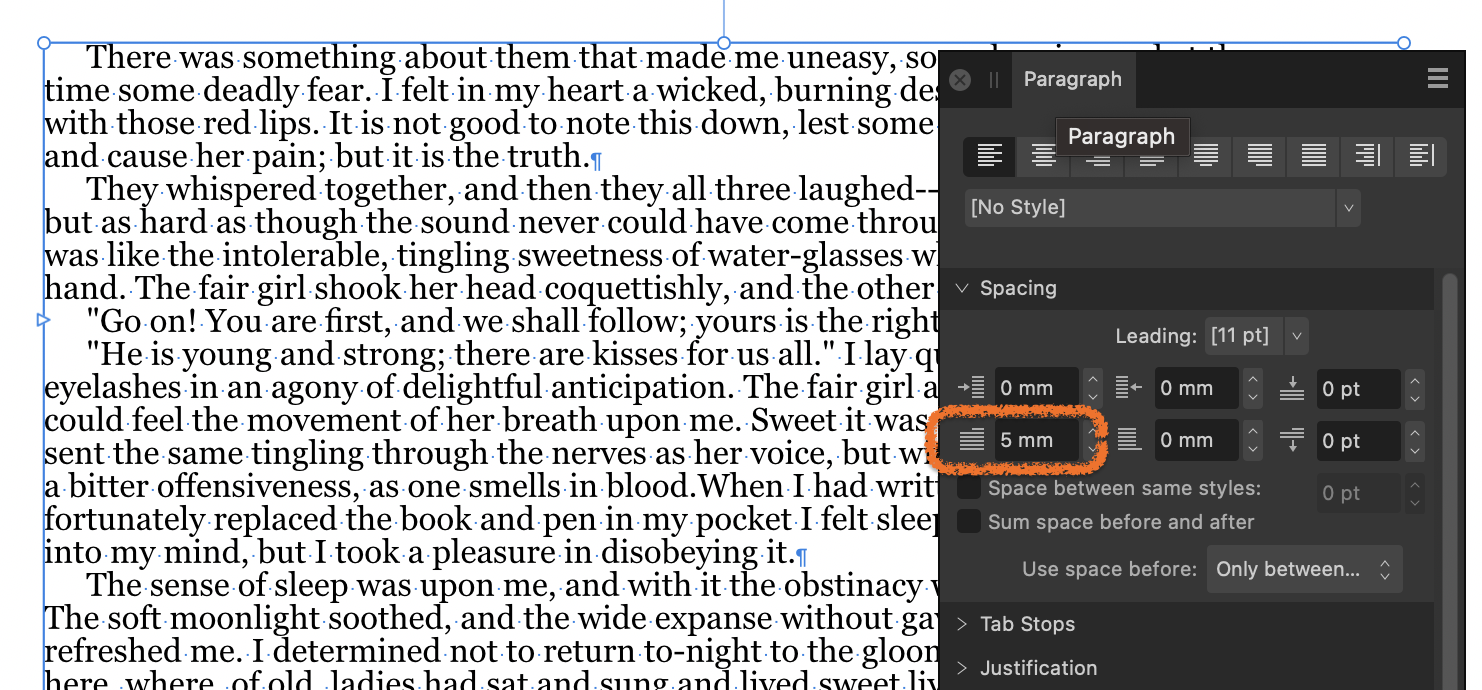The image size is (1482, 690).
Task: Switch to the Paragraph tab
Action: coord(1073,79)
